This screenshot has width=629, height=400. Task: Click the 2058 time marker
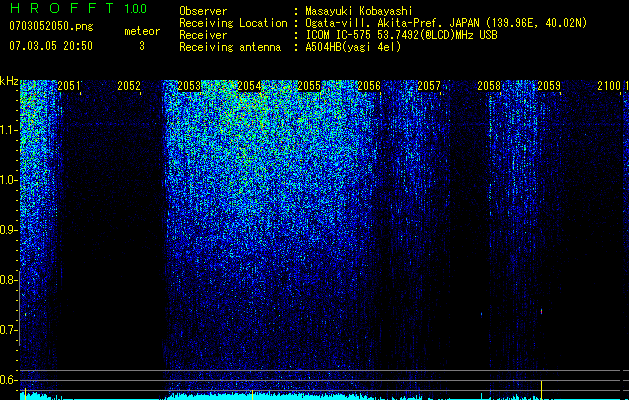(489, 86)
